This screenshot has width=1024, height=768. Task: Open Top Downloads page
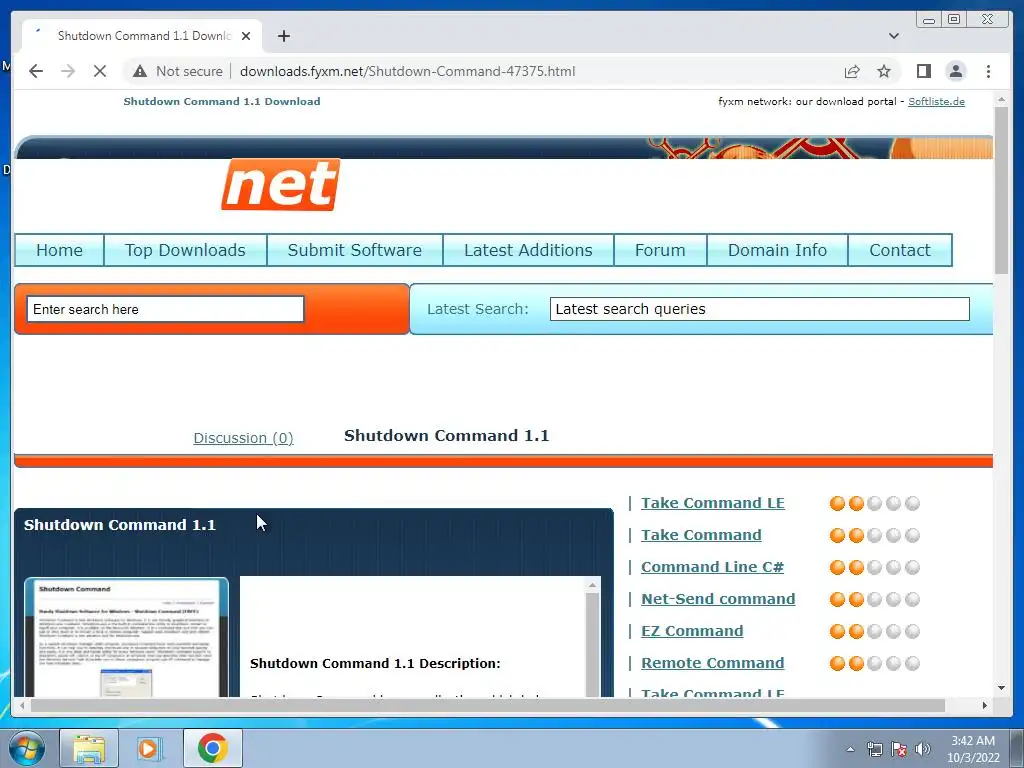pos(185,250)
